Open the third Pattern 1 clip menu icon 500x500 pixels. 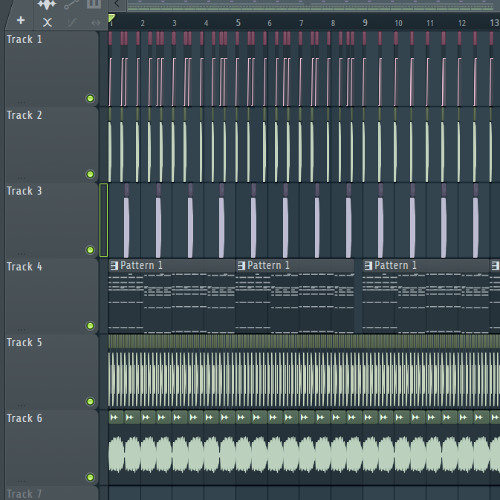(368, 266)
